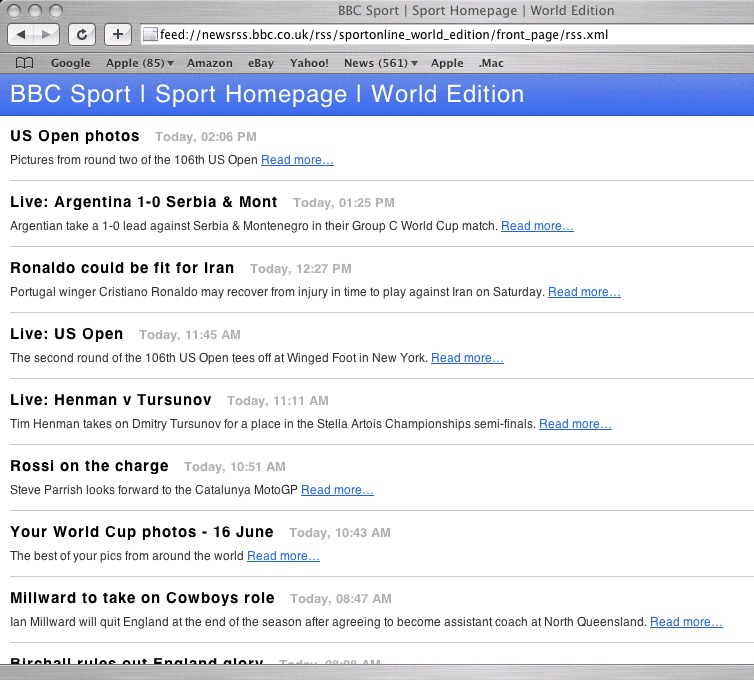Open the US Open photos headline

[75, 136]
